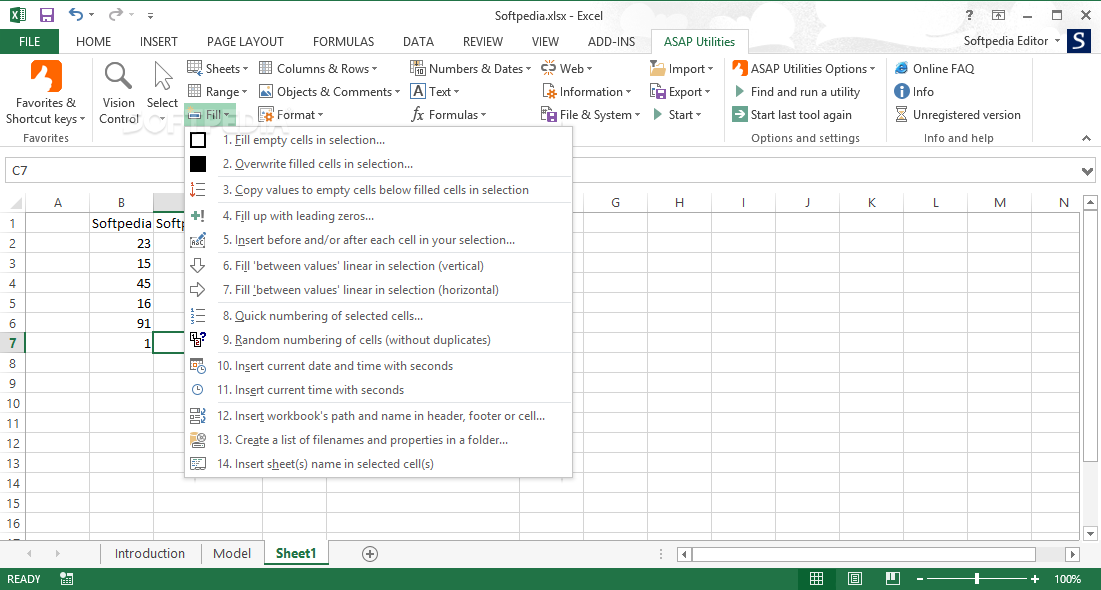Switch to Page Break Preview icon
This screenshot has height=590, width=1101.
coord(892,579)
